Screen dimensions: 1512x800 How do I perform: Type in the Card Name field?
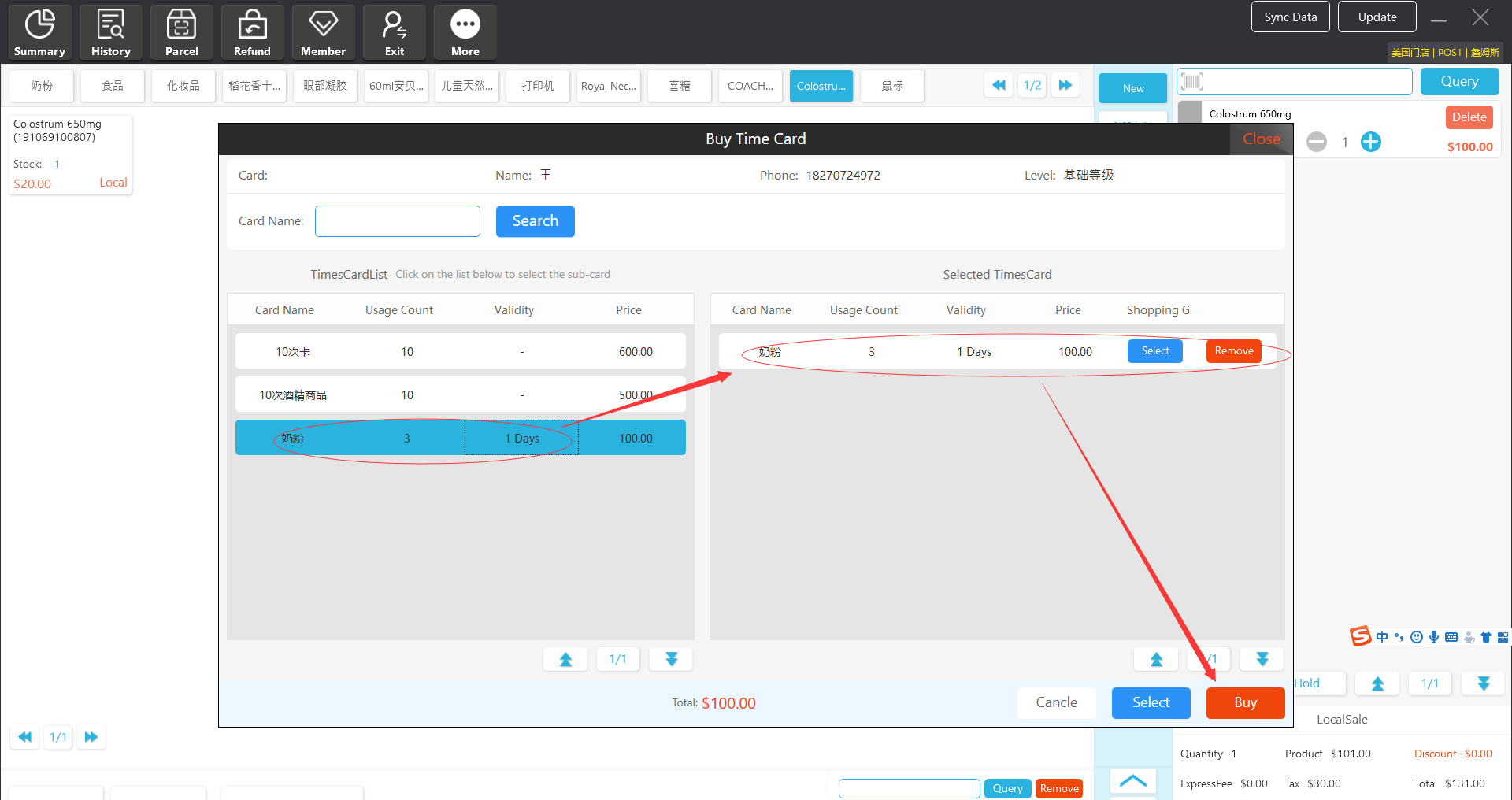click(x=397, y=221)
